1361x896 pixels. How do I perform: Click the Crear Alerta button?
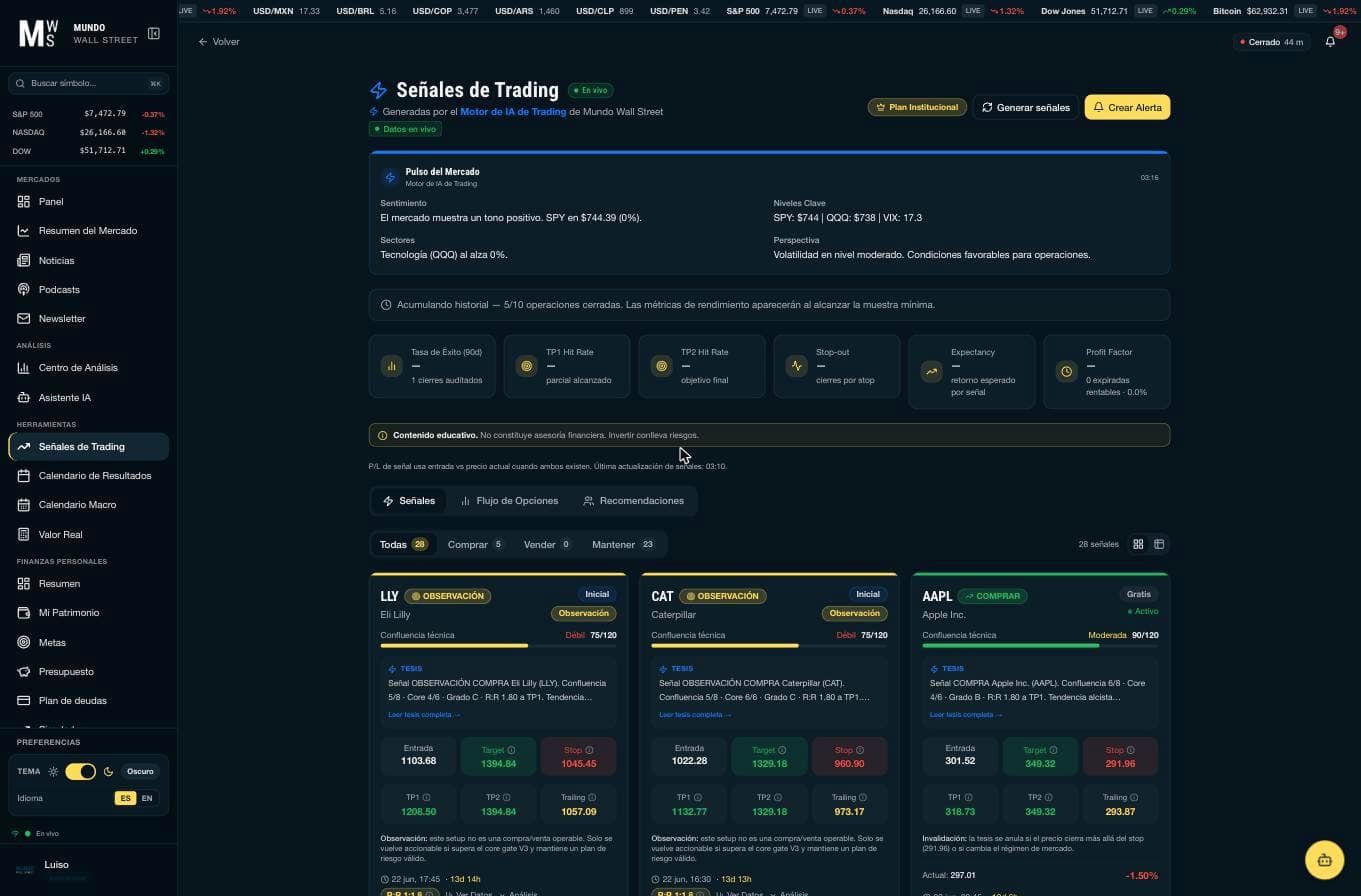coord(1127,107)
